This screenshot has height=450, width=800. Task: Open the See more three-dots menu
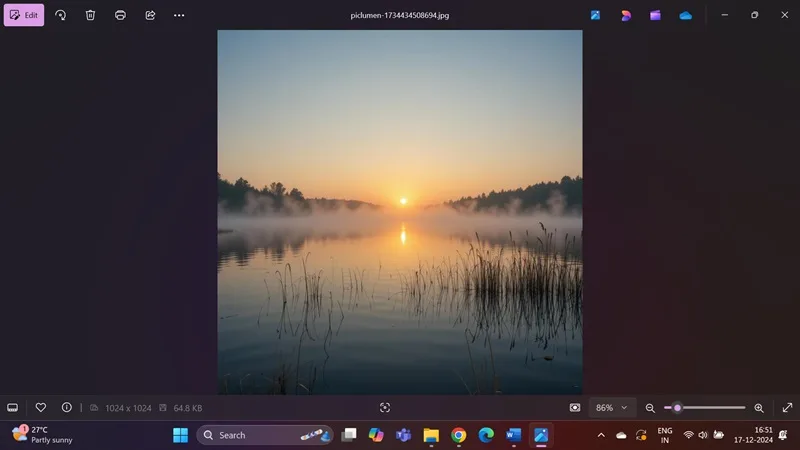179,15
